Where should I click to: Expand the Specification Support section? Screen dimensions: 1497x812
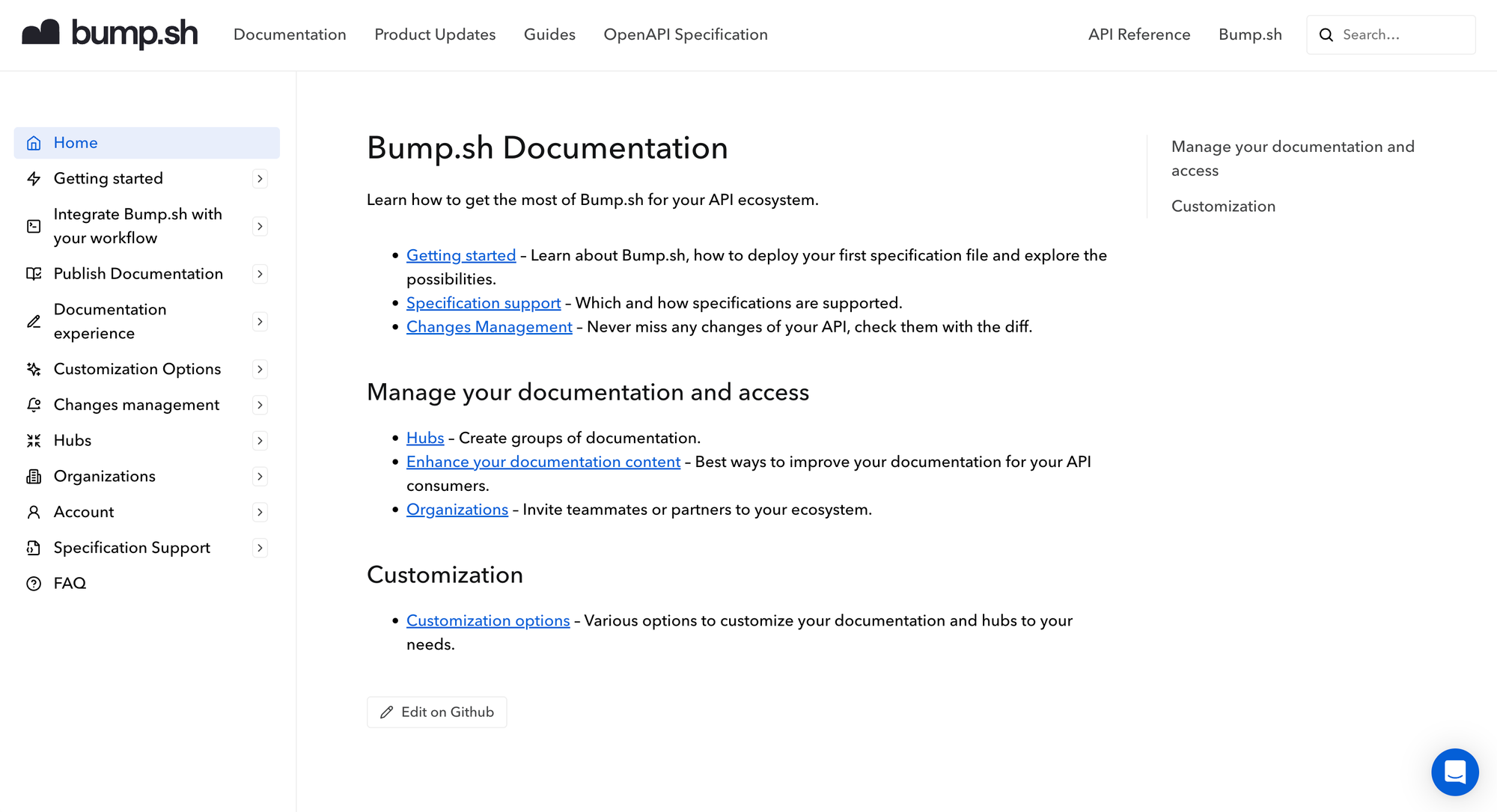pos(260,548)
